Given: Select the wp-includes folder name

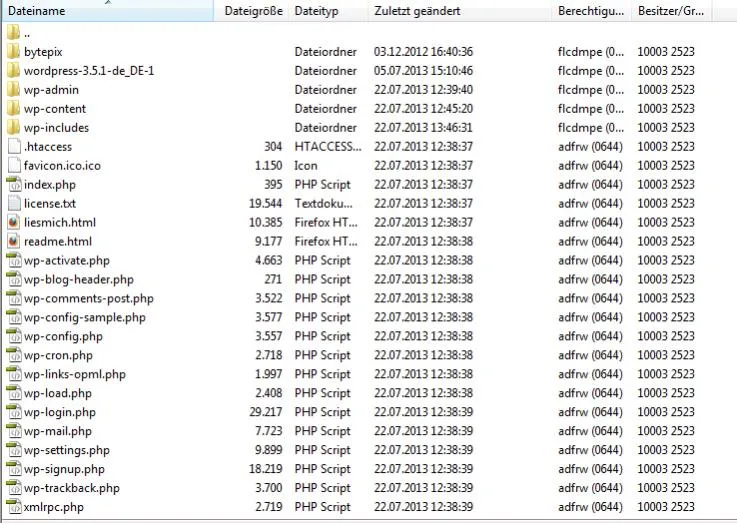Looking at the screenshot, I should click(56, 127).
